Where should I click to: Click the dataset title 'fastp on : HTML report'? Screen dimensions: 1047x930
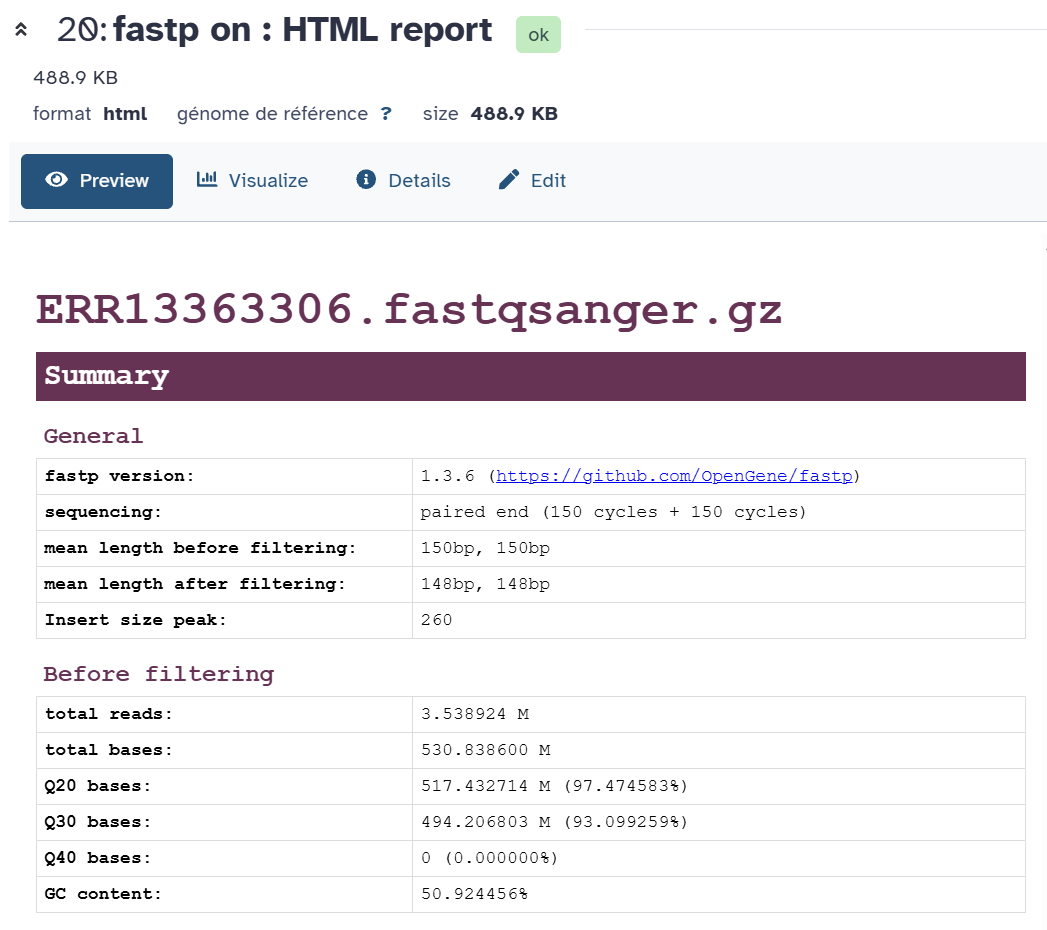[x=302, y=30]
